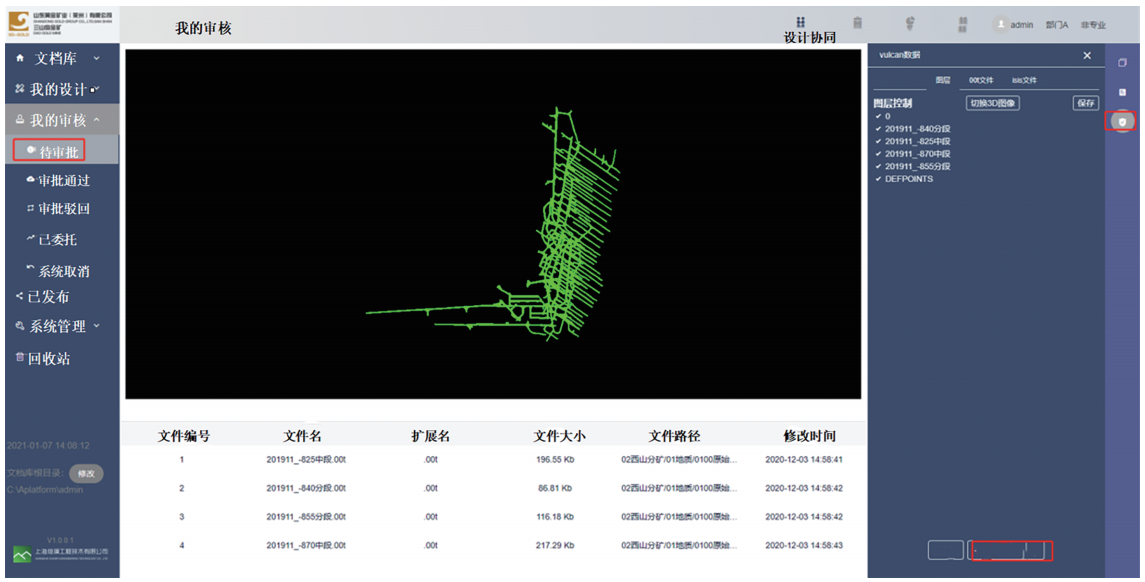Select file row 201911_-825中段.00t
The width and height of the screenshot is (1145, 582).
coord(306,460)
